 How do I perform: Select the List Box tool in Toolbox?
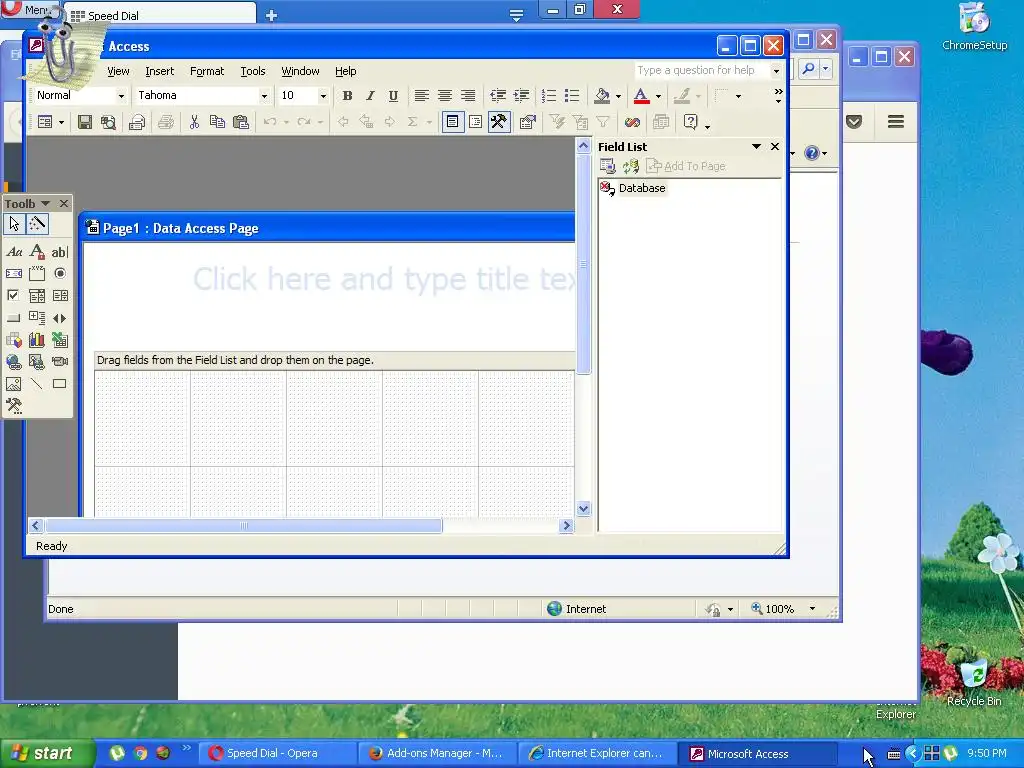click(x=59, y=295)
